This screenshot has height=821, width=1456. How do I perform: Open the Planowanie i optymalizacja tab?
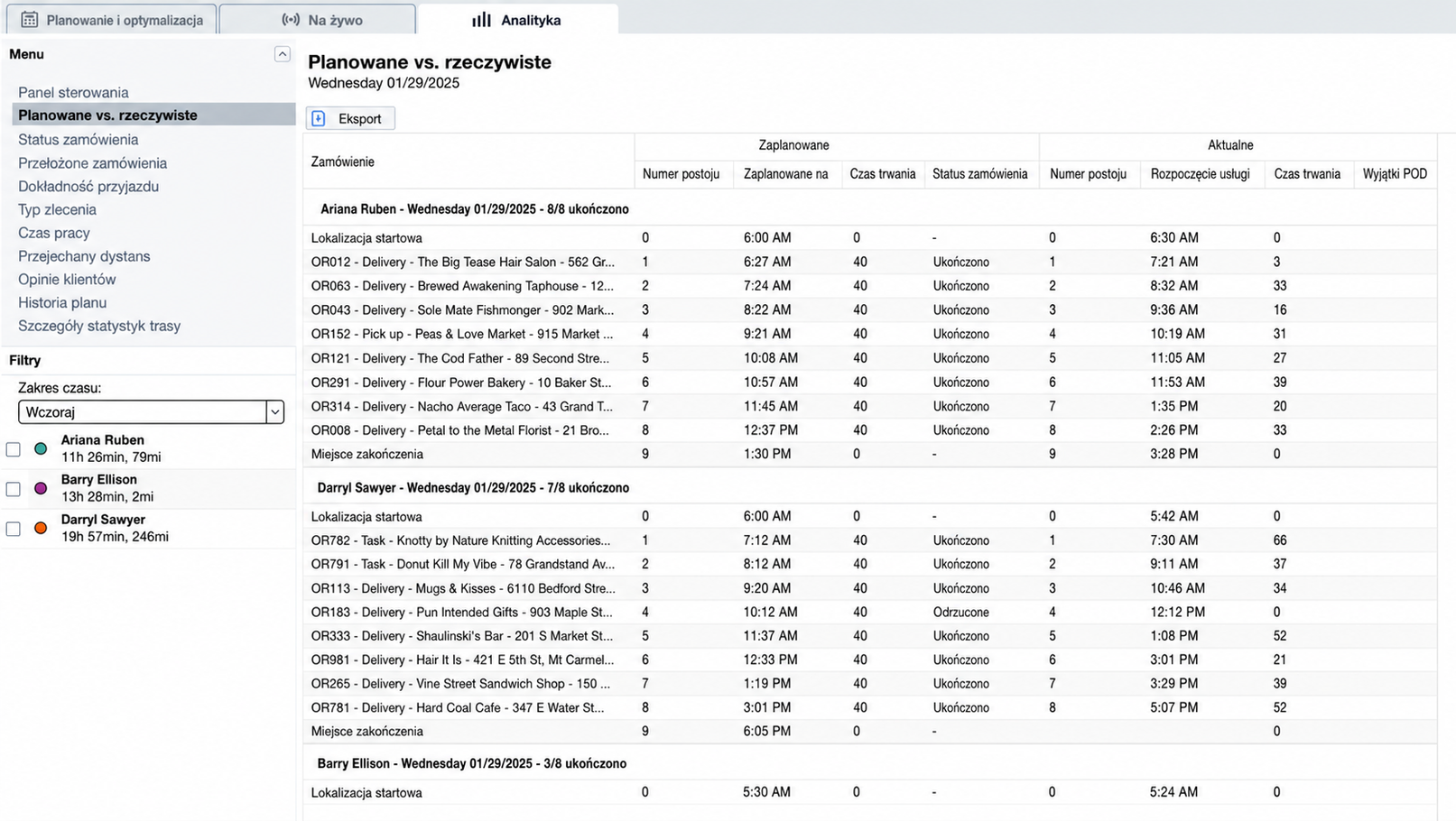click(112, 19)
